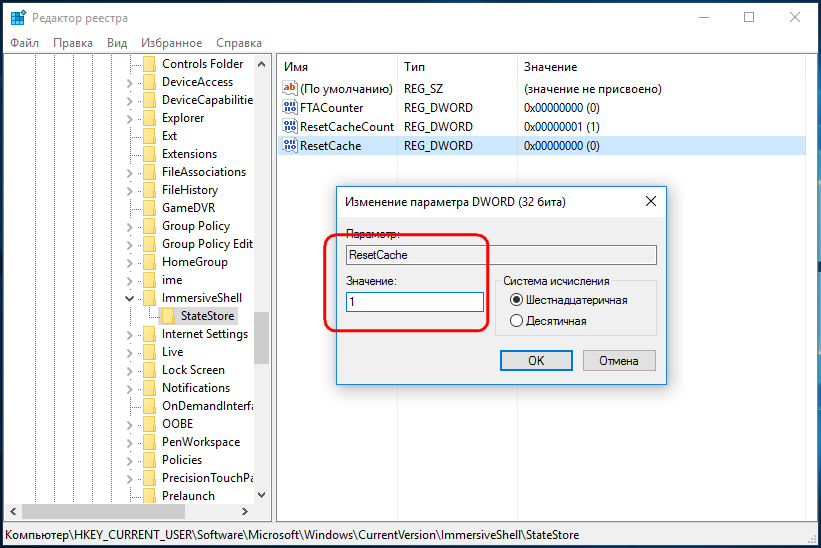This screenshot has width=821, height=548.
Task: Expand the Lock Screen key arrow
Action: point(129,371)
